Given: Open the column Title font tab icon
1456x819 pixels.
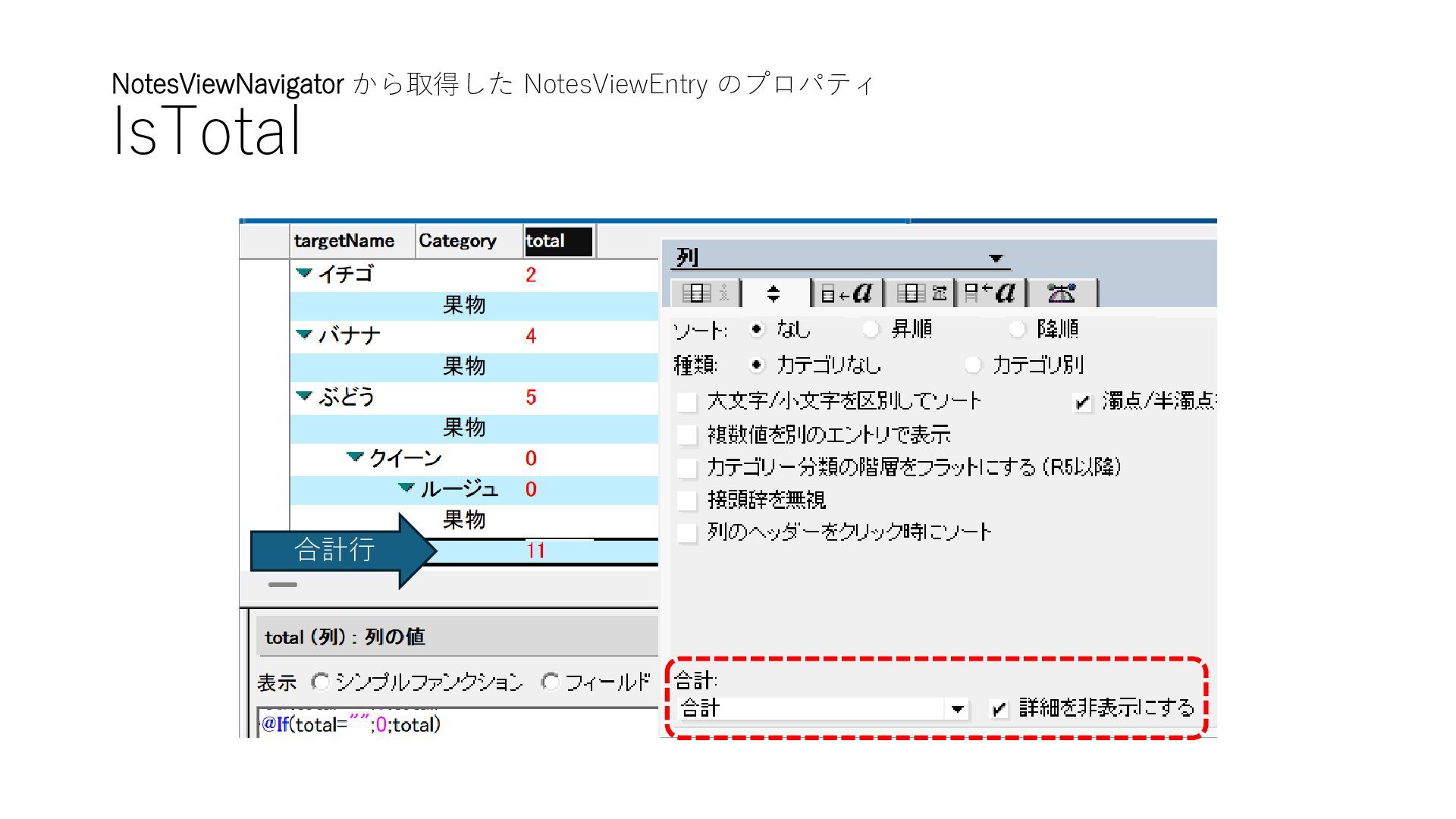Looking at the screenshot, I should (x=990, y=293).
